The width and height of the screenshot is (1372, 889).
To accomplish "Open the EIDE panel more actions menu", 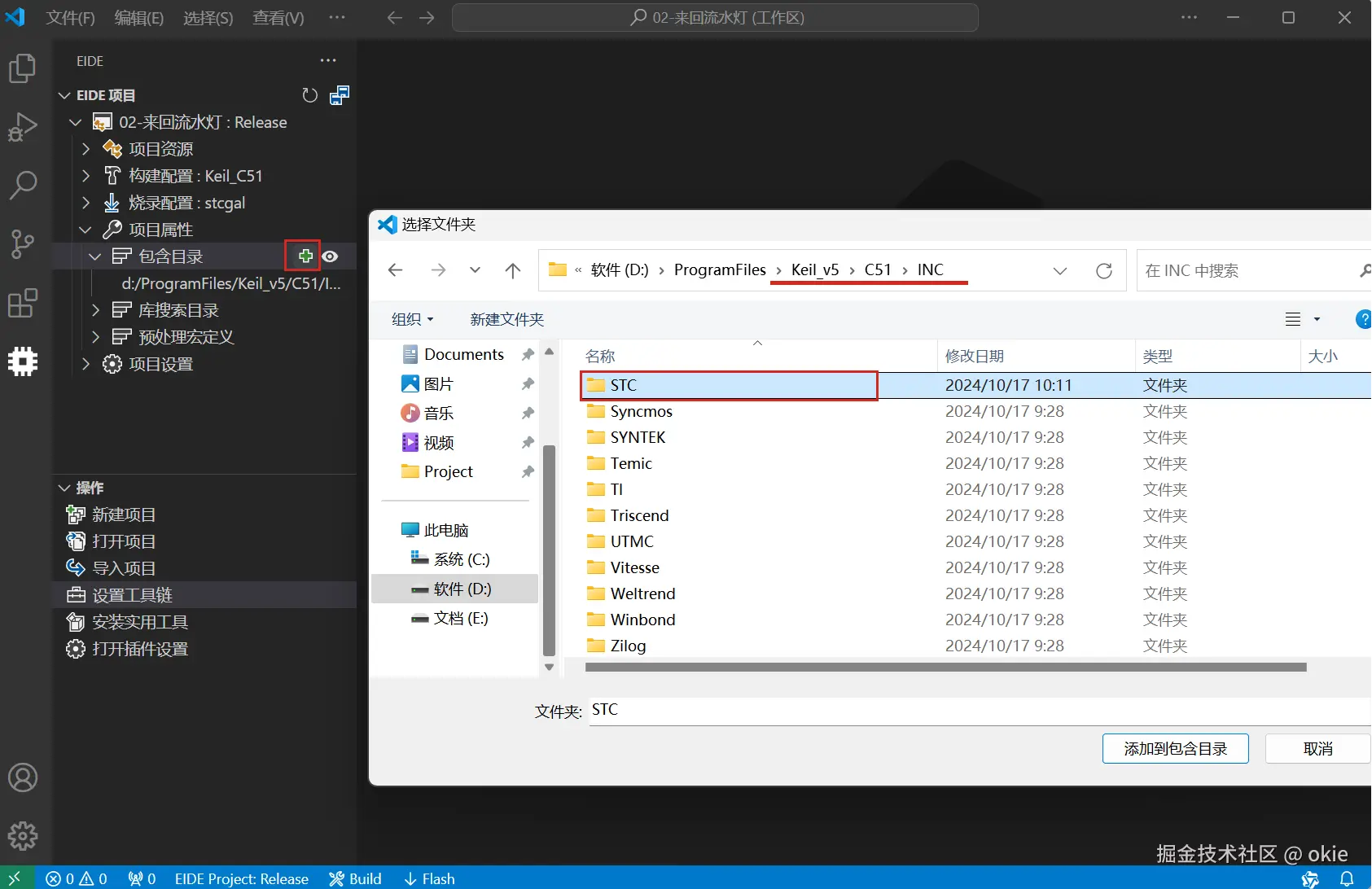I will 328,60.
